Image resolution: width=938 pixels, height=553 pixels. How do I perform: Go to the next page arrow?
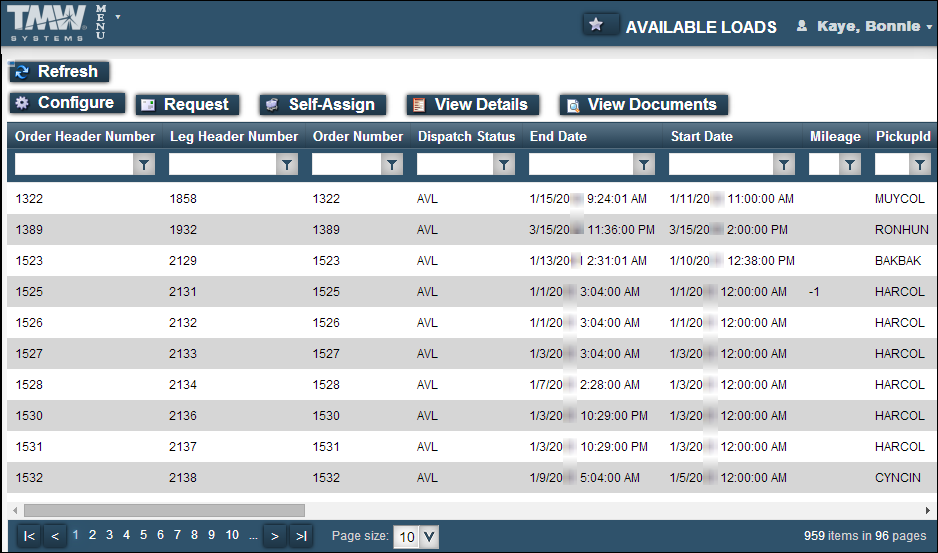click(x=275, y=536)
